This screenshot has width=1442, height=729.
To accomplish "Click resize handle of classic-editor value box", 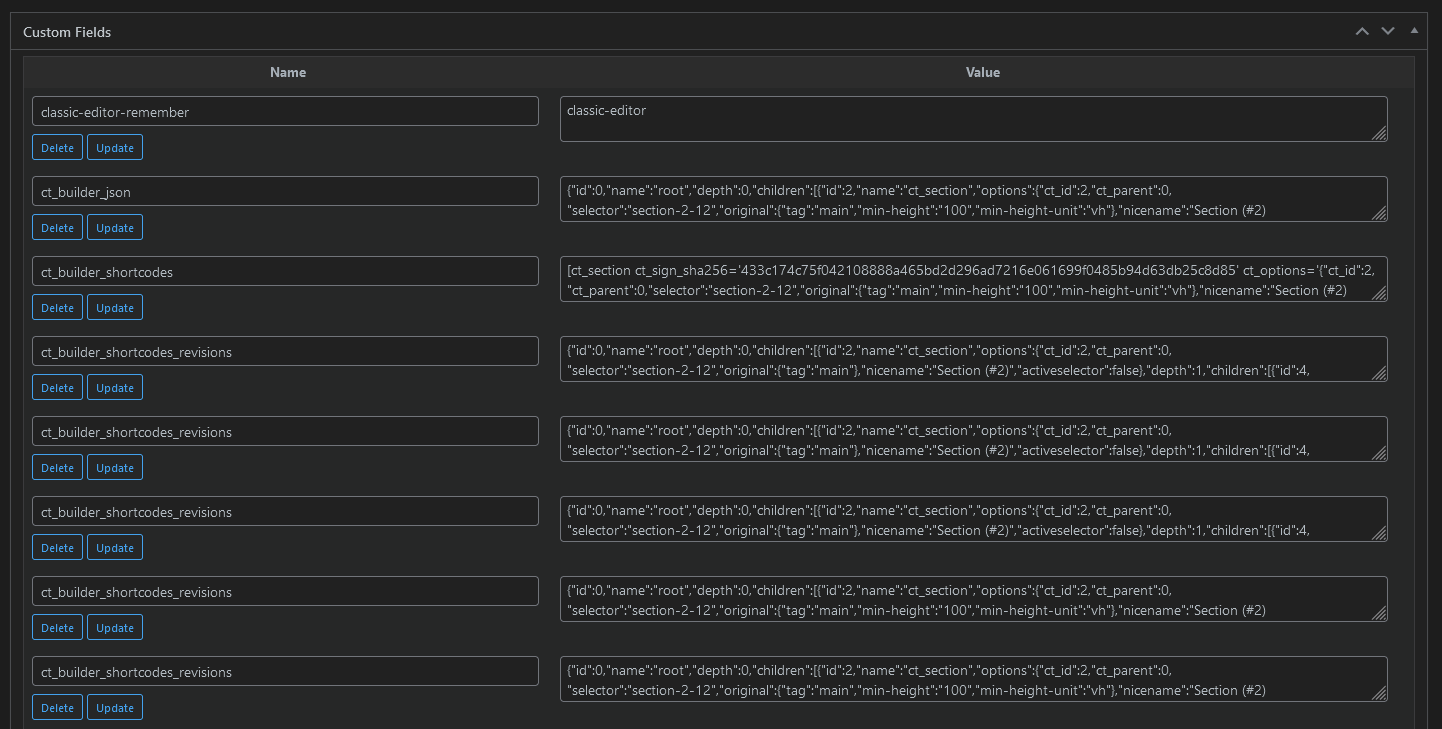I will click(1379, 133).
